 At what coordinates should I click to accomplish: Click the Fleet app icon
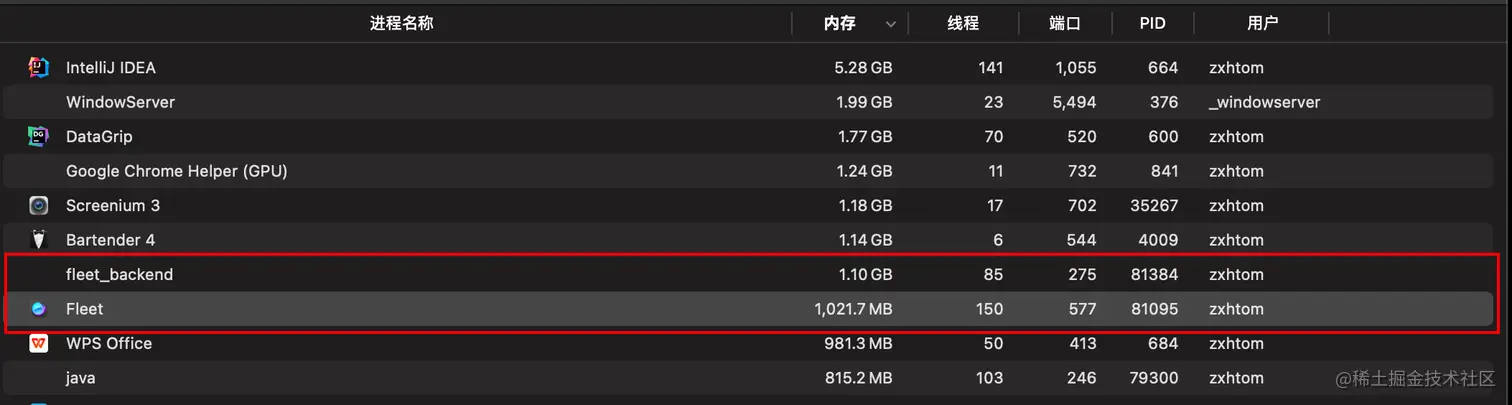point(39,309)
